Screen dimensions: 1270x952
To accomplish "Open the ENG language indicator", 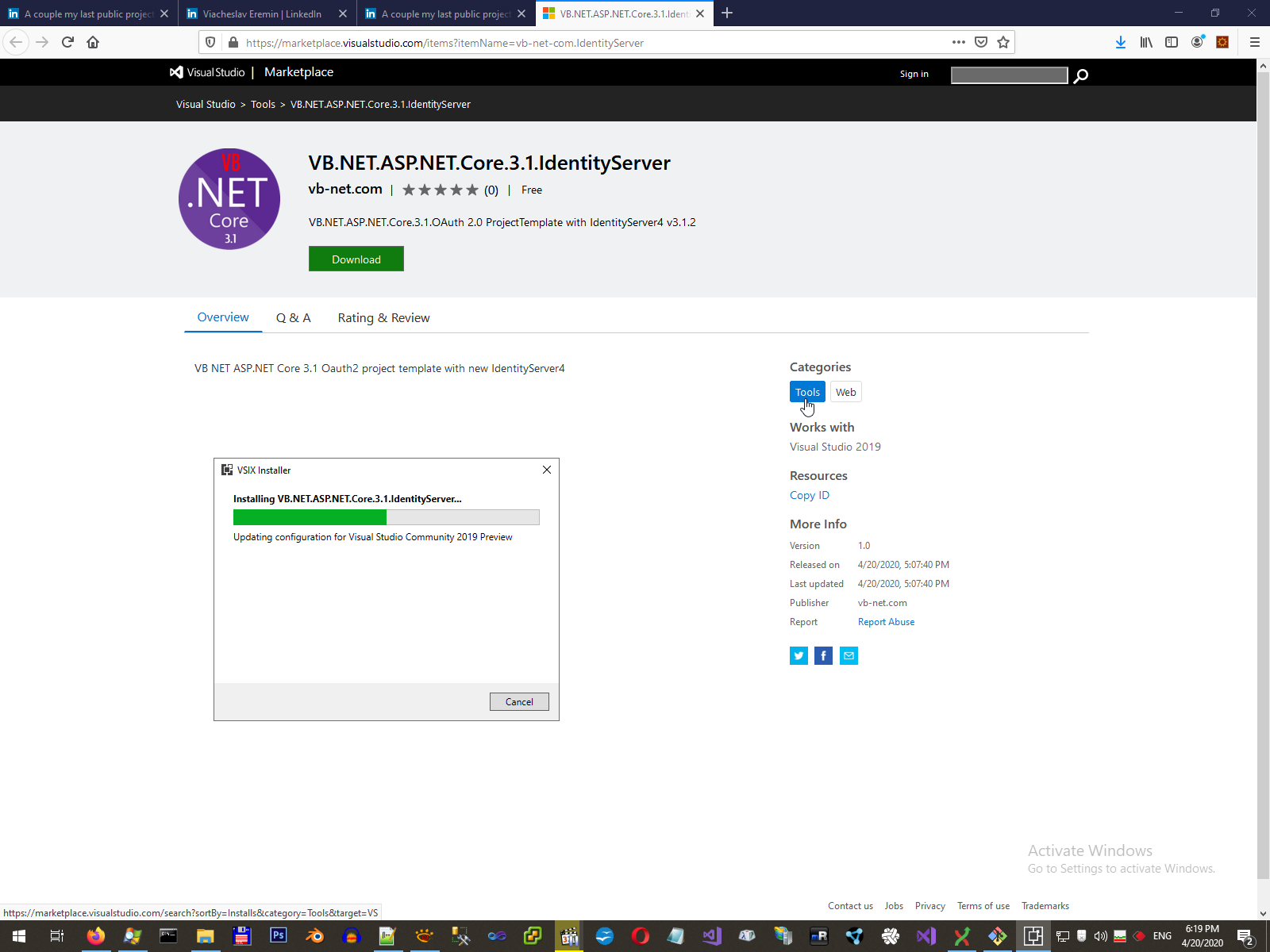I will point(1162,936).
